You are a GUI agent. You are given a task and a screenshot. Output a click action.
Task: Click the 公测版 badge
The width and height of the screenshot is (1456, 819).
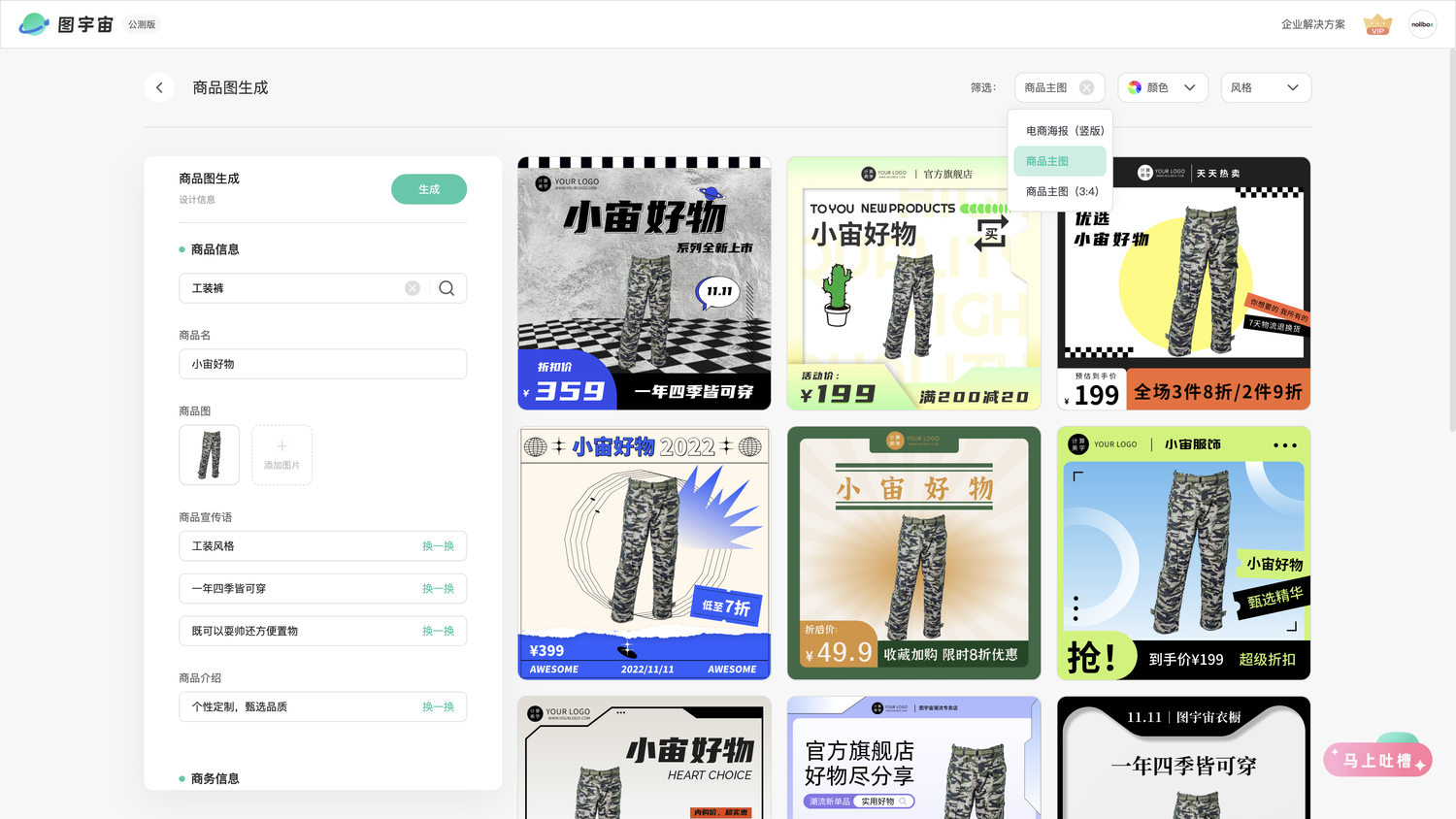[142, 24]
